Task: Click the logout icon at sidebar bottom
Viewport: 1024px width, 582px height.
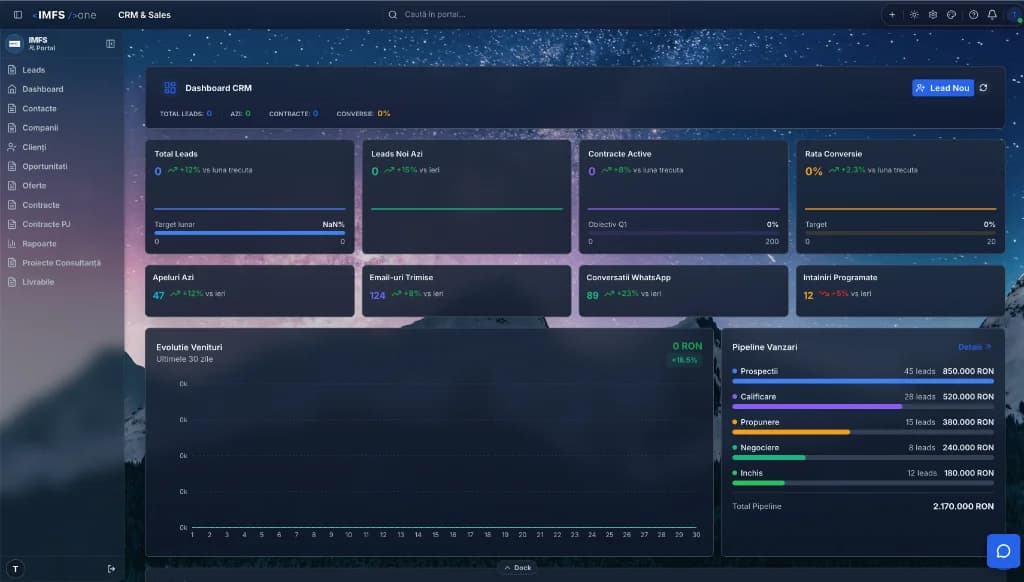Action: (111, 569)
